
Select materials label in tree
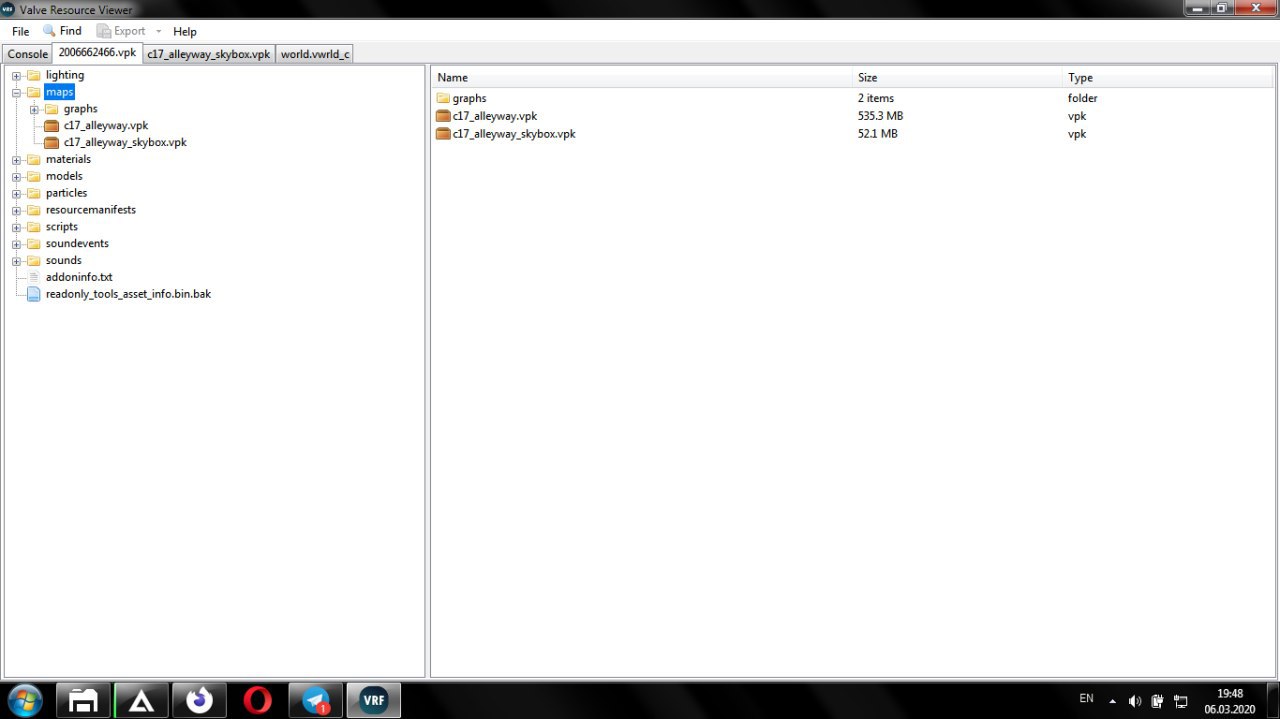click(68, 159)
